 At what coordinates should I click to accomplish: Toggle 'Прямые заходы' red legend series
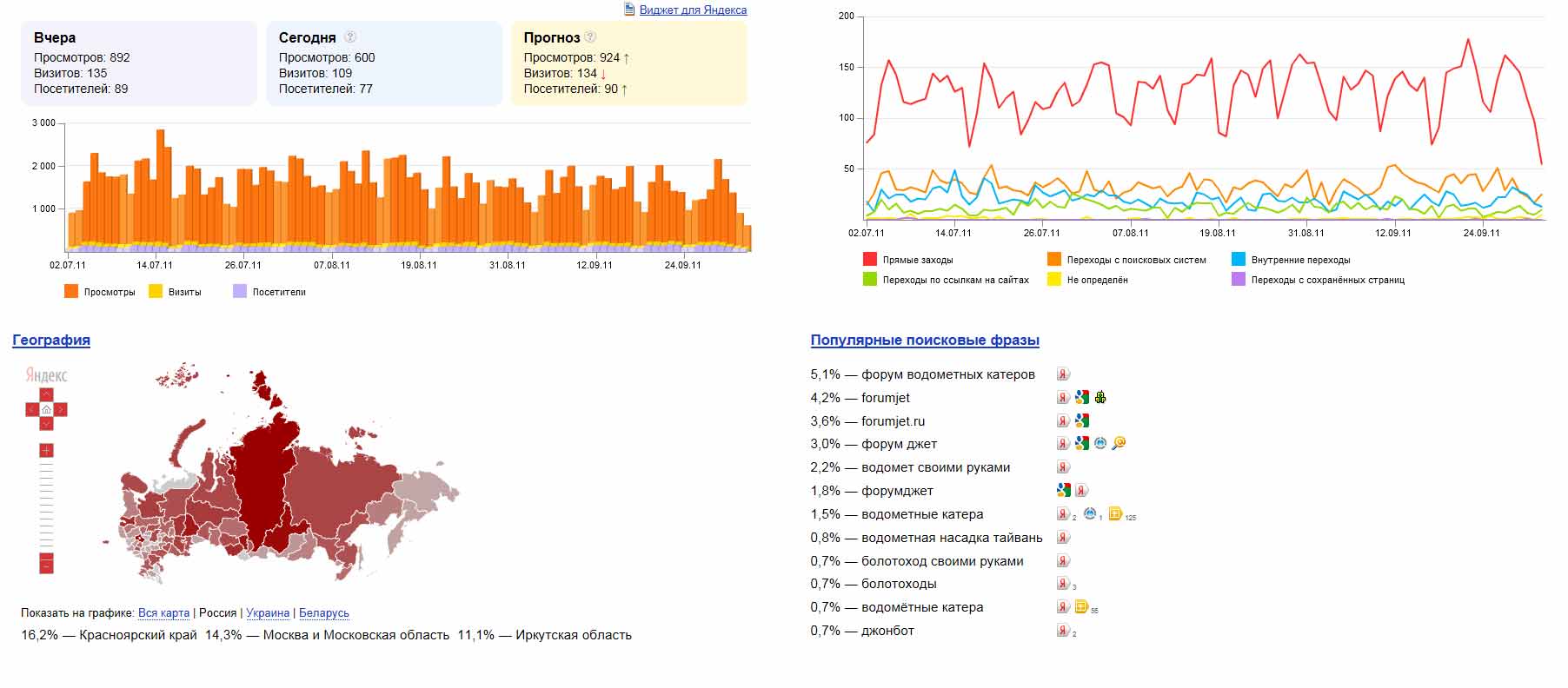click(869, 260)
